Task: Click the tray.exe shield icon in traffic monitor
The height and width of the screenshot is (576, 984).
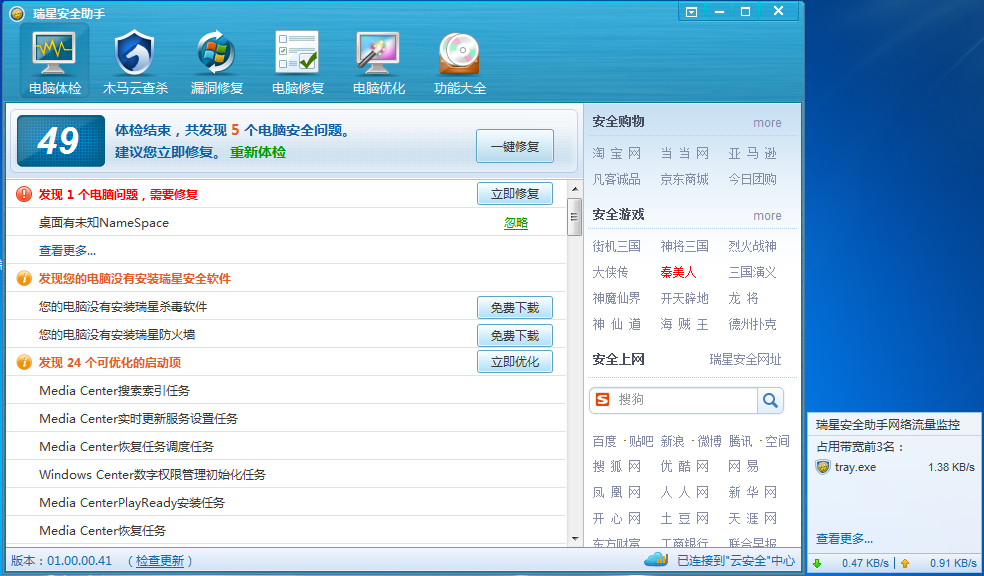Action: click(823, 467)
